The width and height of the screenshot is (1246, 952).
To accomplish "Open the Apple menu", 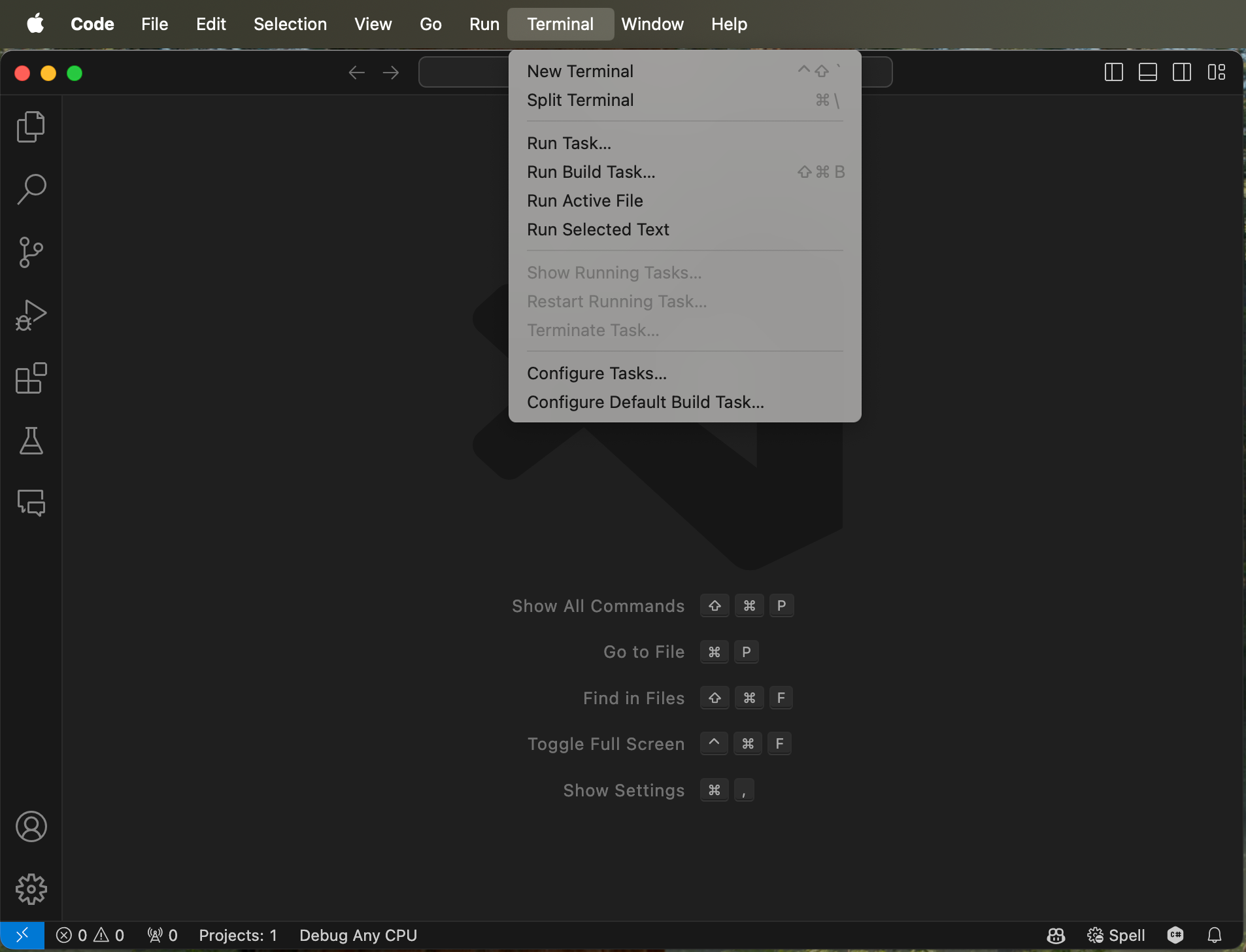I will [35, 24].
